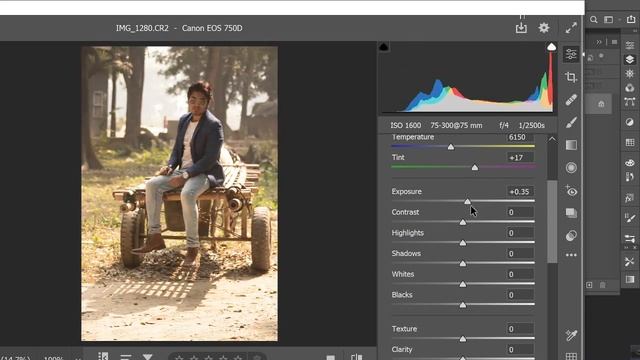Click the Contrast value field
Screen dimensions: 640x360
(520, 212)
